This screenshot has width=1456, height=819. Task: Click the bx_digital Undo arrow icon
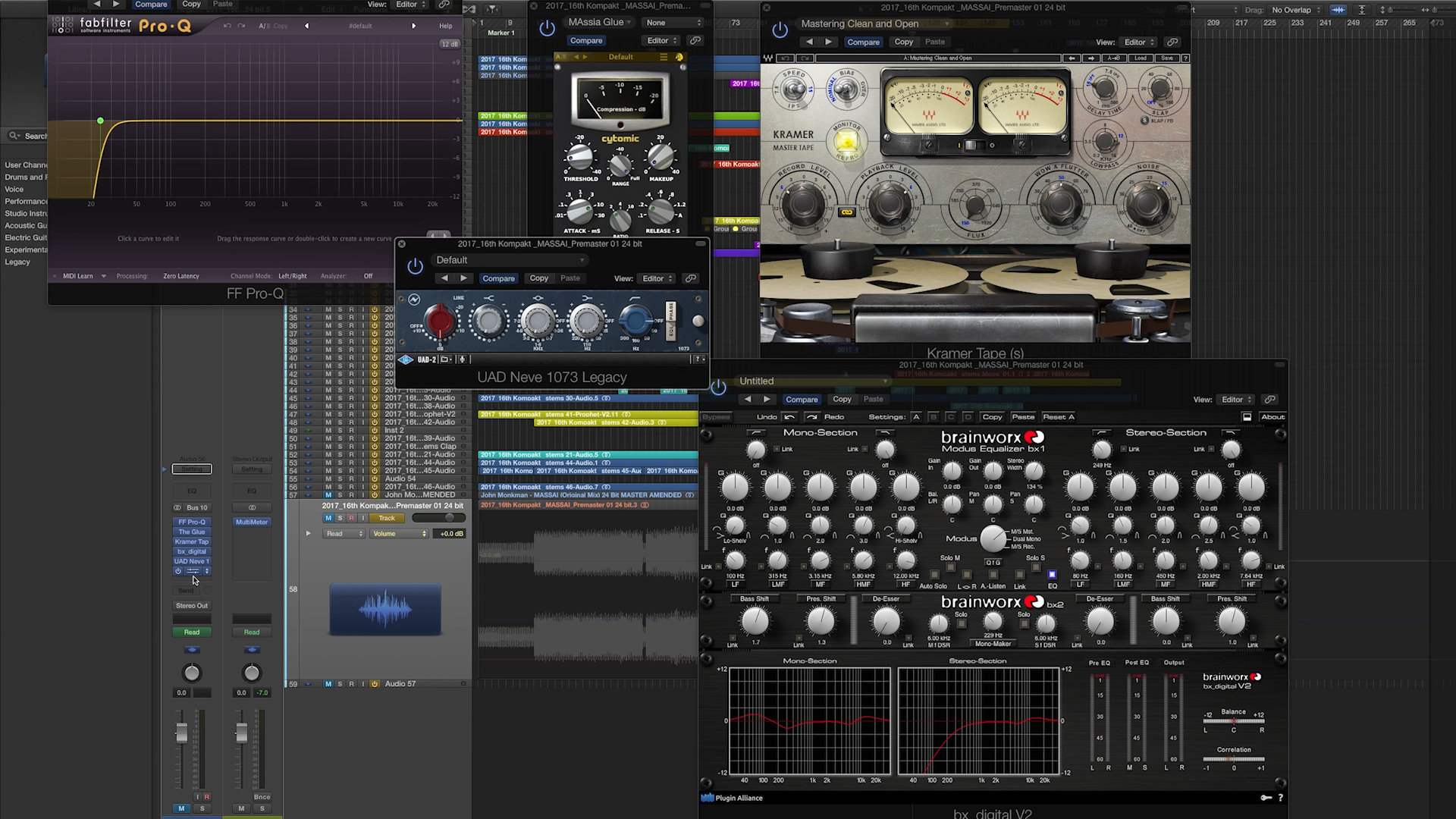(789, 417)
